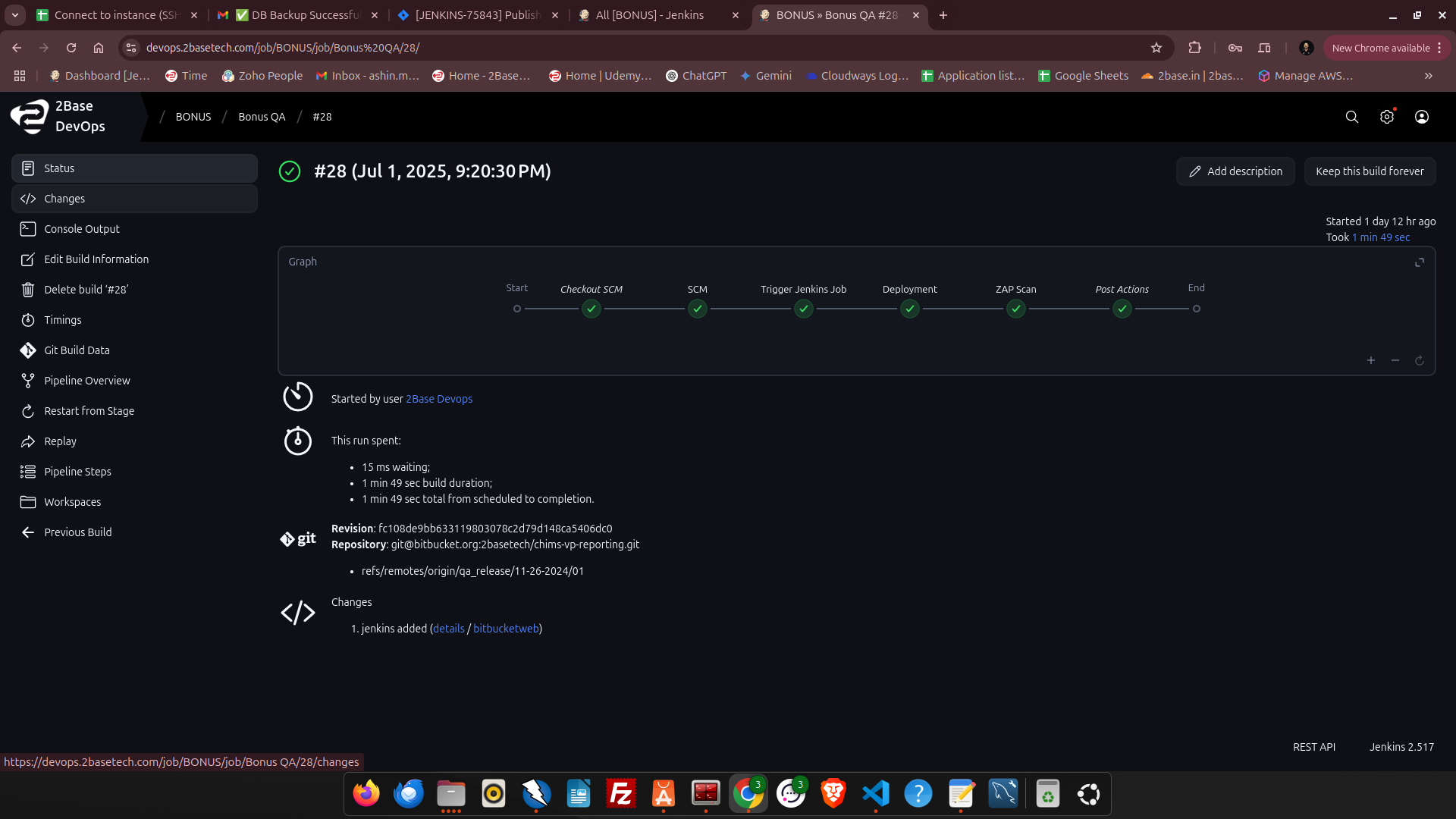Click the 2Base DevOps logo
1456x819 pixels.
tap(59, 116)
